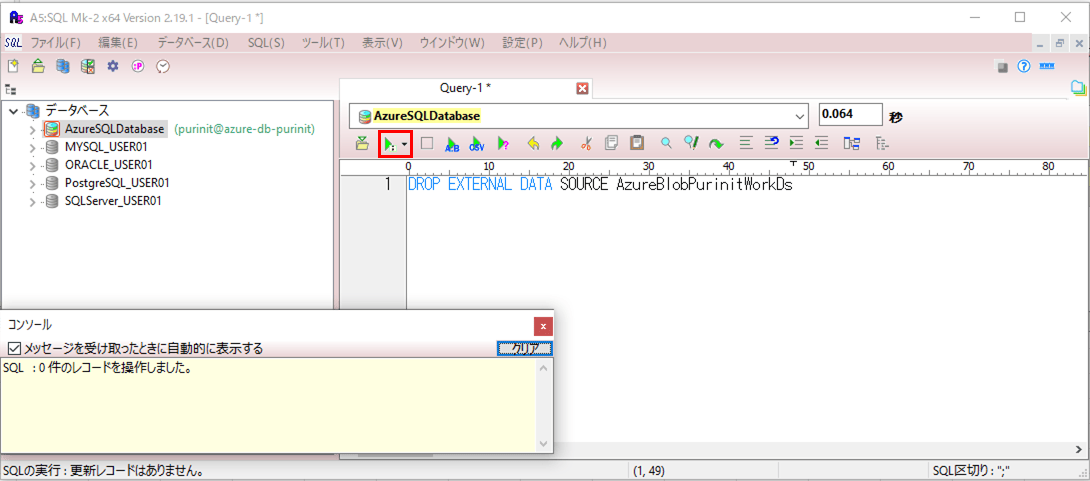Screen dimensions: 1090x481
Task: Open SQL history clock icon
Action: pos(163,67)
